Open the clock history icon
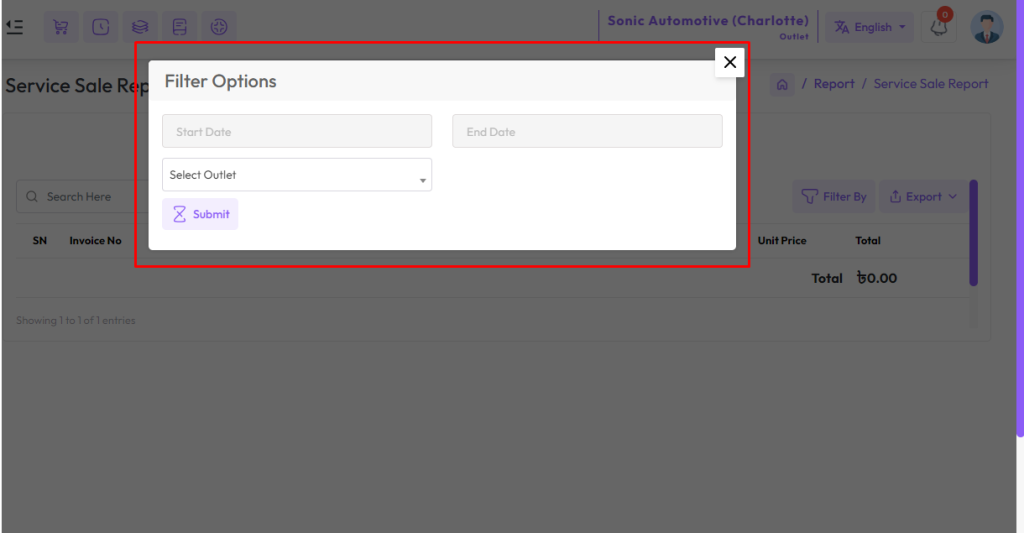The width and height of the screenshot is (1024, 533). (x=101, y=27)
